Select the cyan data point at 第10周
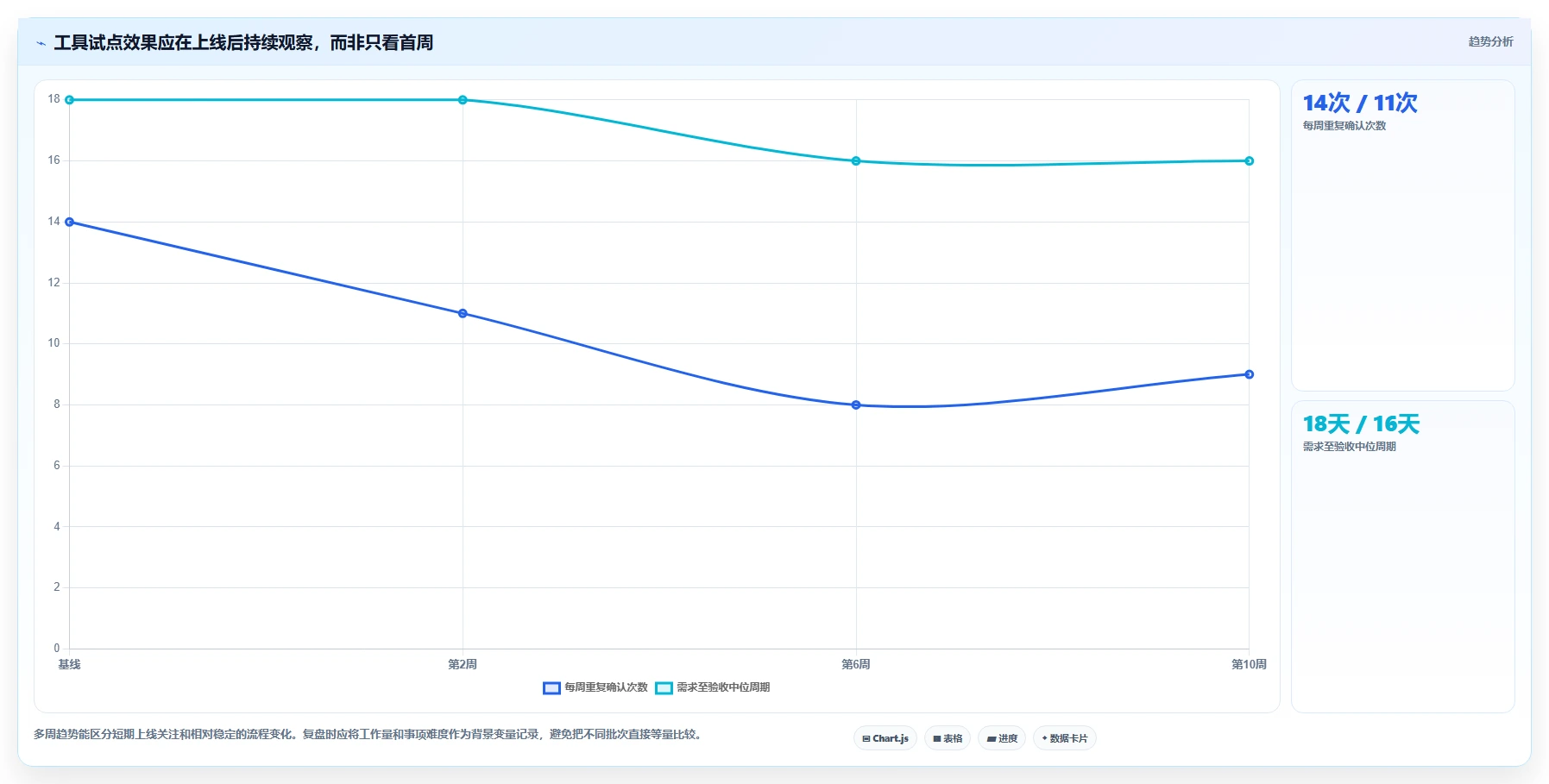 [x=1249, y=160]
